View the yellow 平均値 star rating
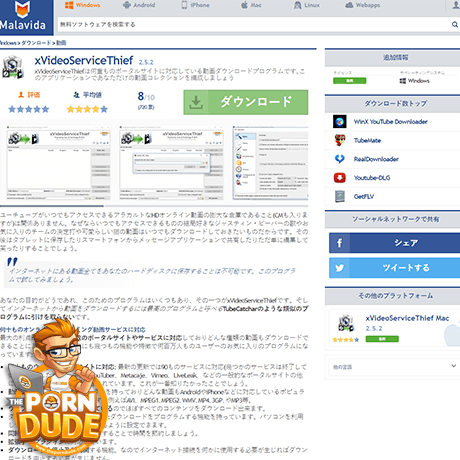The height and width of the screenshot is (460, 460). [87, 109]
